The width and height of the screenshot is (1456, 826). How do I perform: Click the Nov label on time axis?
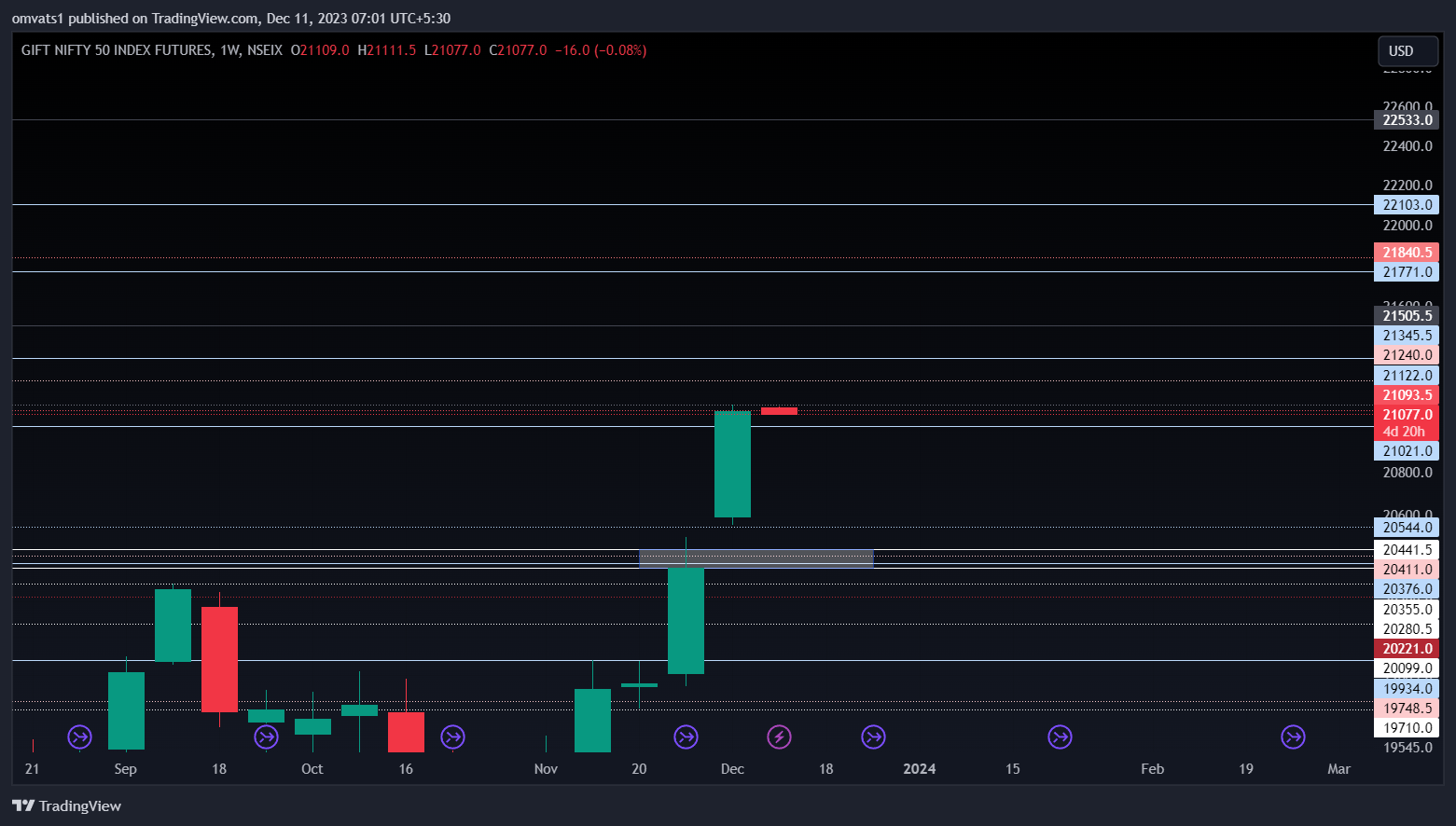tap(546, 769)
